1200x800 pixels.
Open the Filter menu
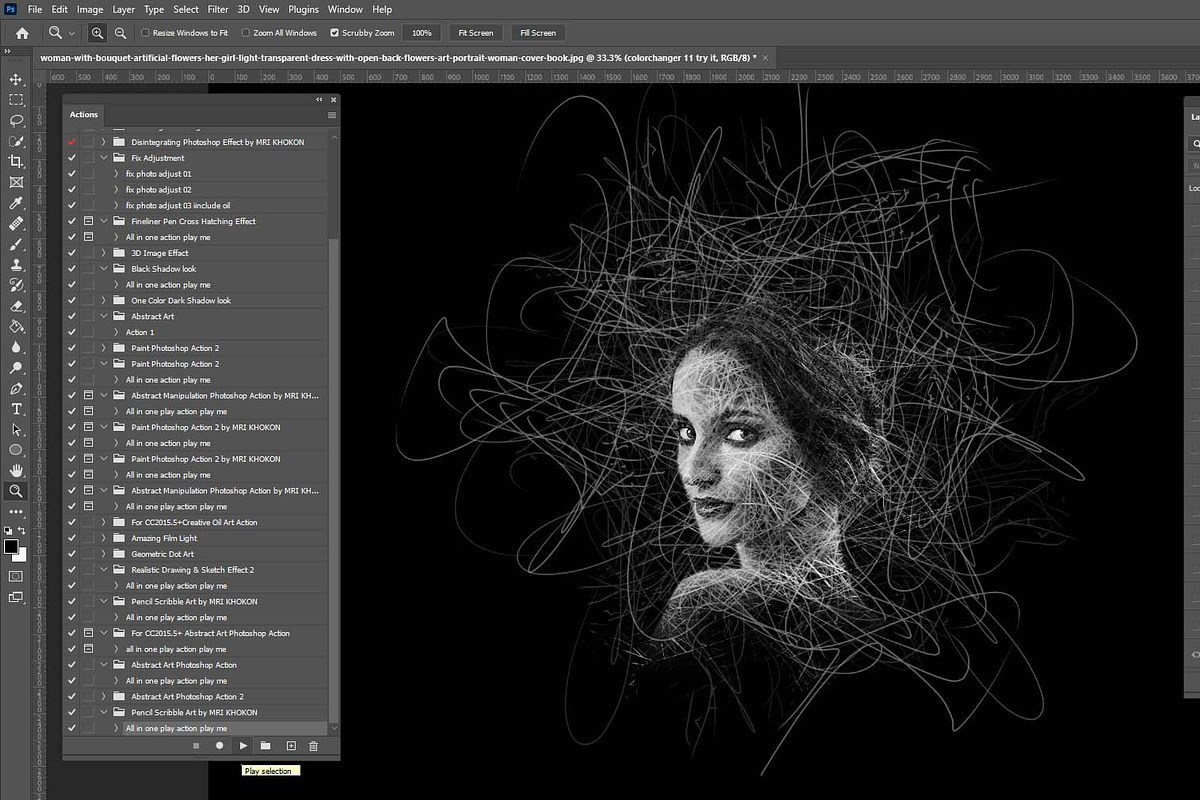[218, 9]
